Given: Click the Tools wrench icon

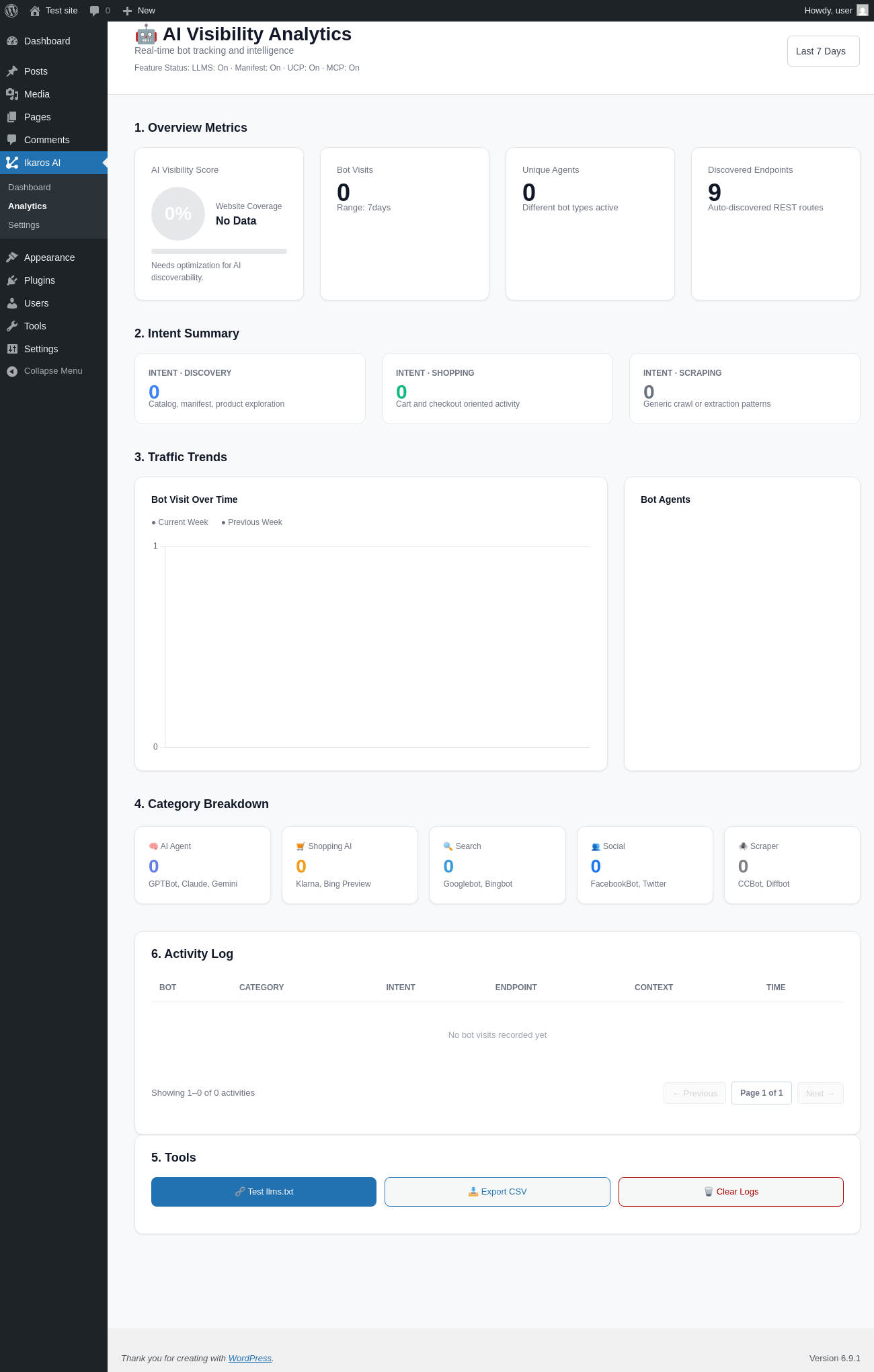Looking at the screenshot, I should 12,326.
